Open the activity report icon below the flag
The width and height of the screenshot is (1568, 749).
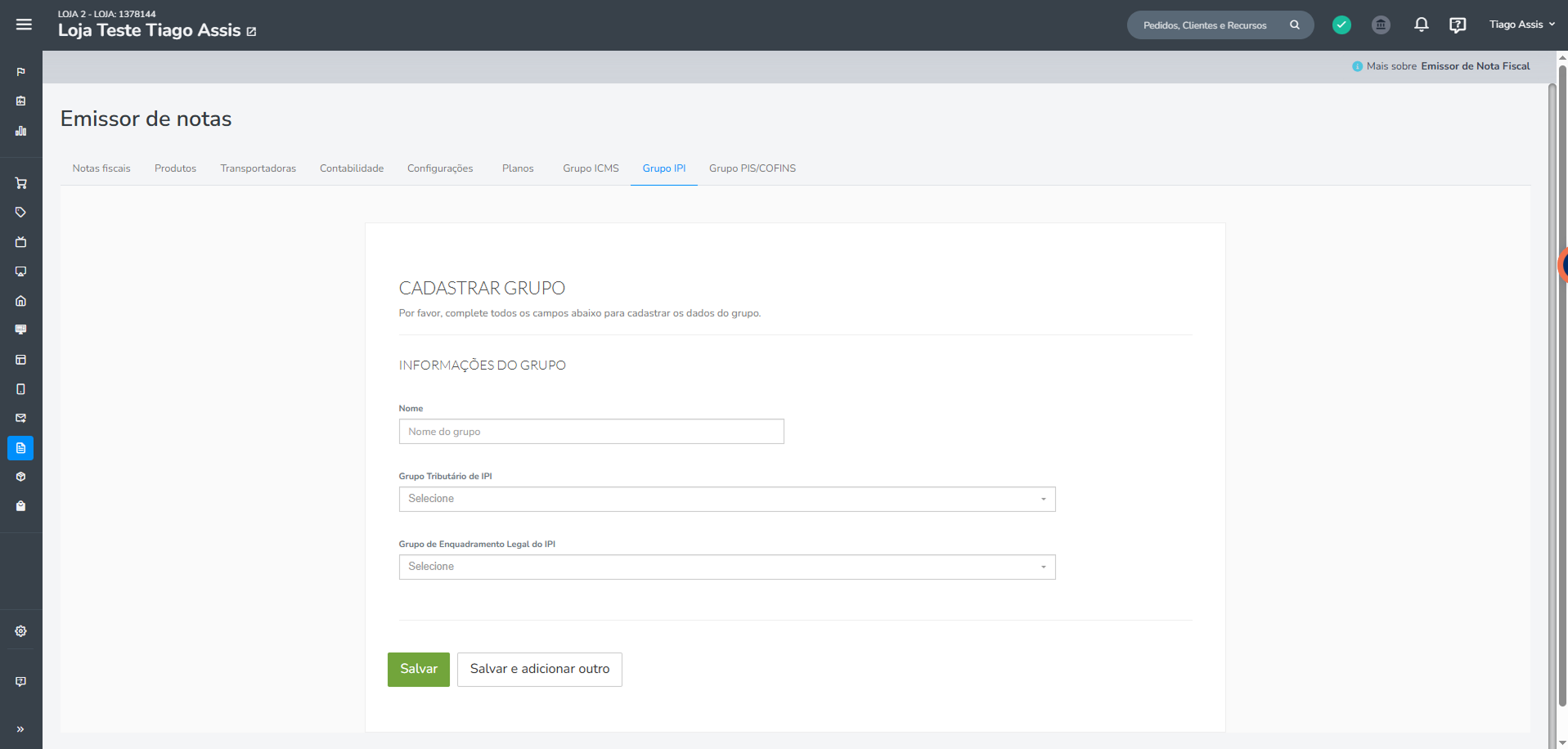(x=21, y=101)
